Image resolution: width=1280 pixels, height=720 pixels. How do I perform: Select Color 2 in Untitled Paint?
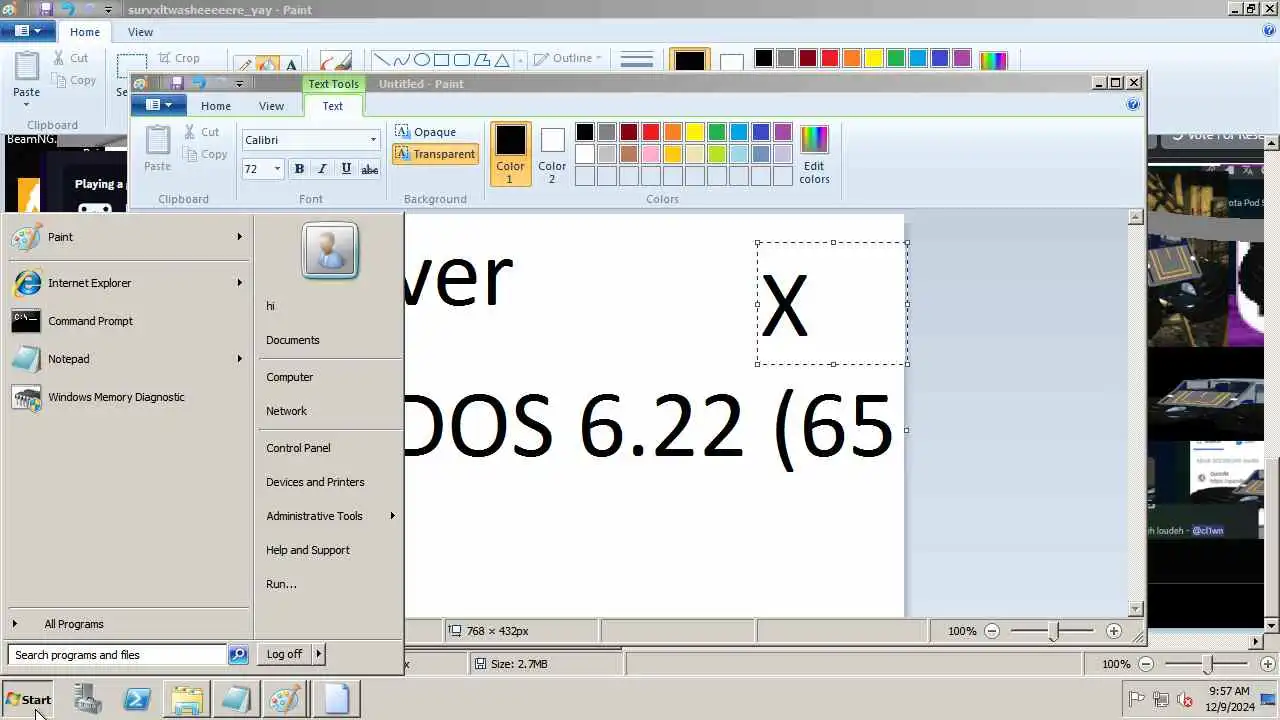pyautogui.click(x=552, y=155)
